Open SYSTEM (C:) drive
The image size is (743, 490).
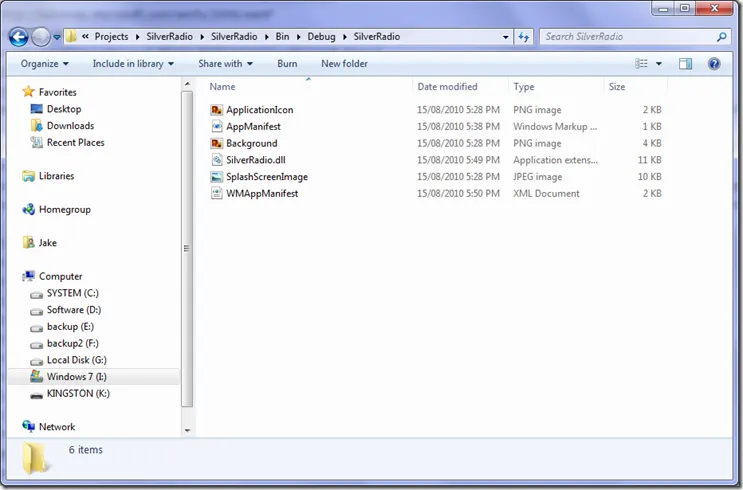pos(72,293)
